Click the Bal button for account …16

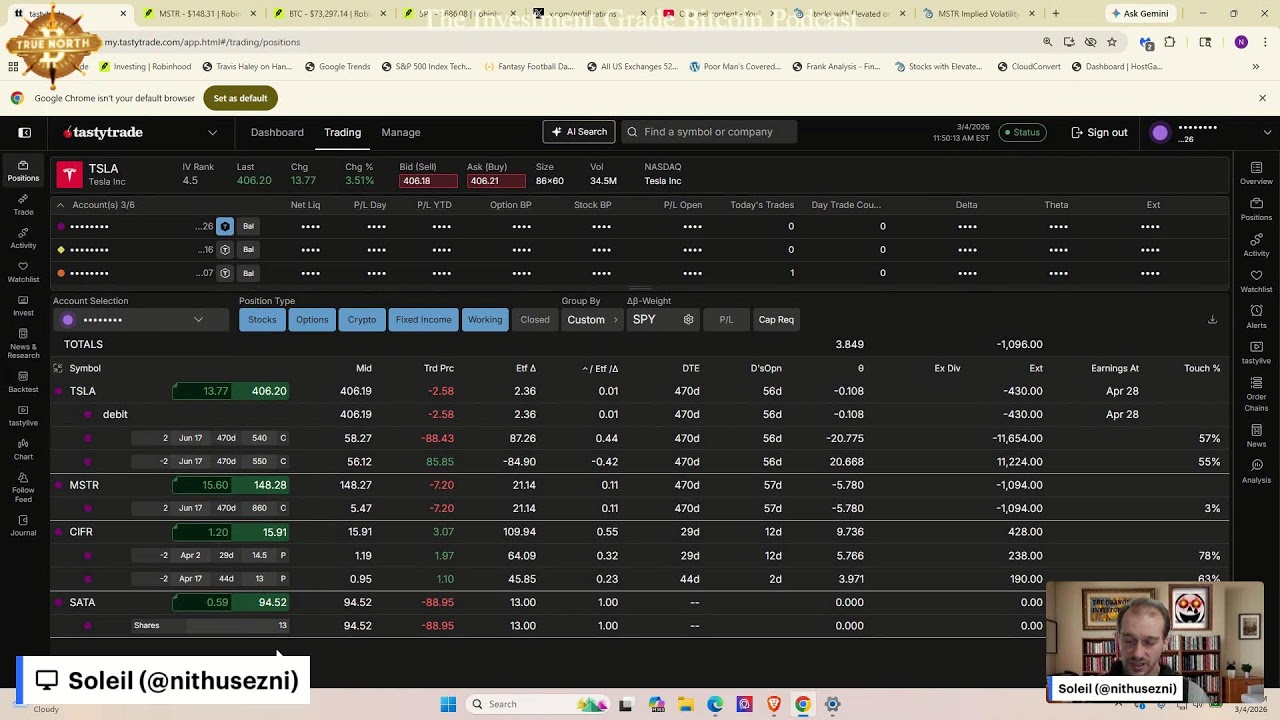point(248,249)
